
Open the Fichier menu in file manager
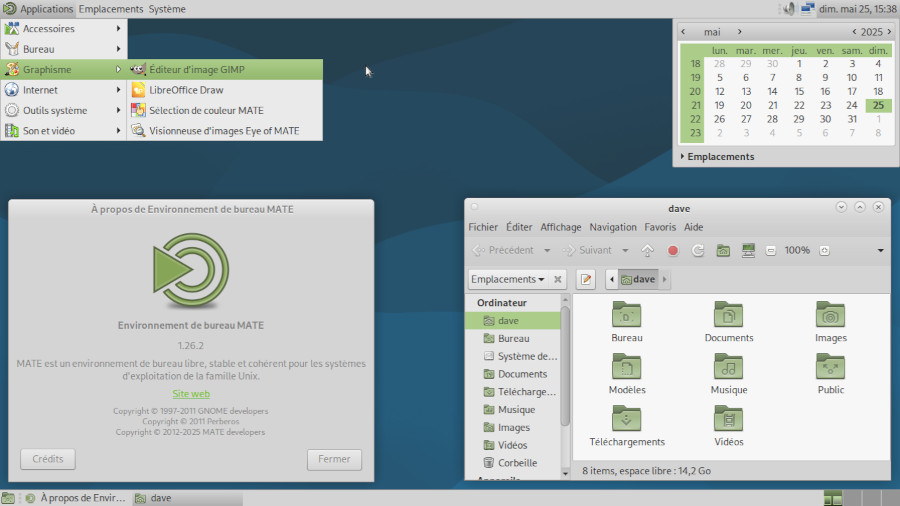pyautogui.click(x=483, y=227)
